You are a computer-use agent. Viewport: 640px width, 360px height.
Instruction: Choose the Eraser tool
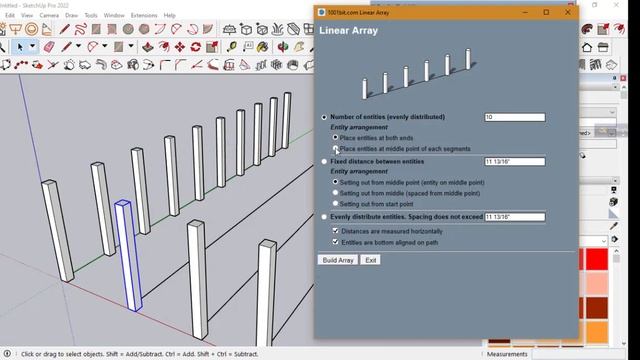(x=49, y=47)
